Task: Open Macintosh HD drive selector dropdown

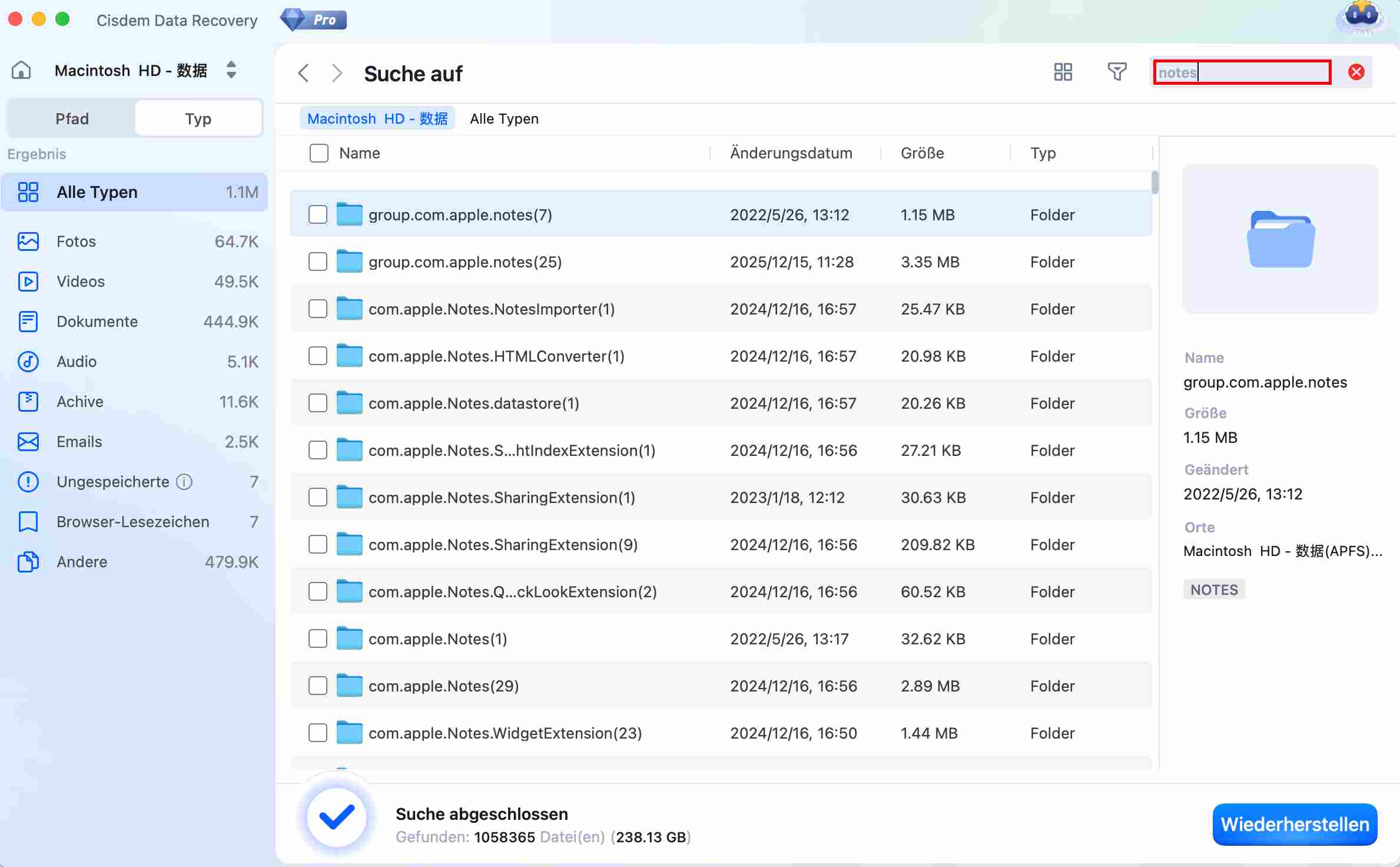Action: pos(231,70)
